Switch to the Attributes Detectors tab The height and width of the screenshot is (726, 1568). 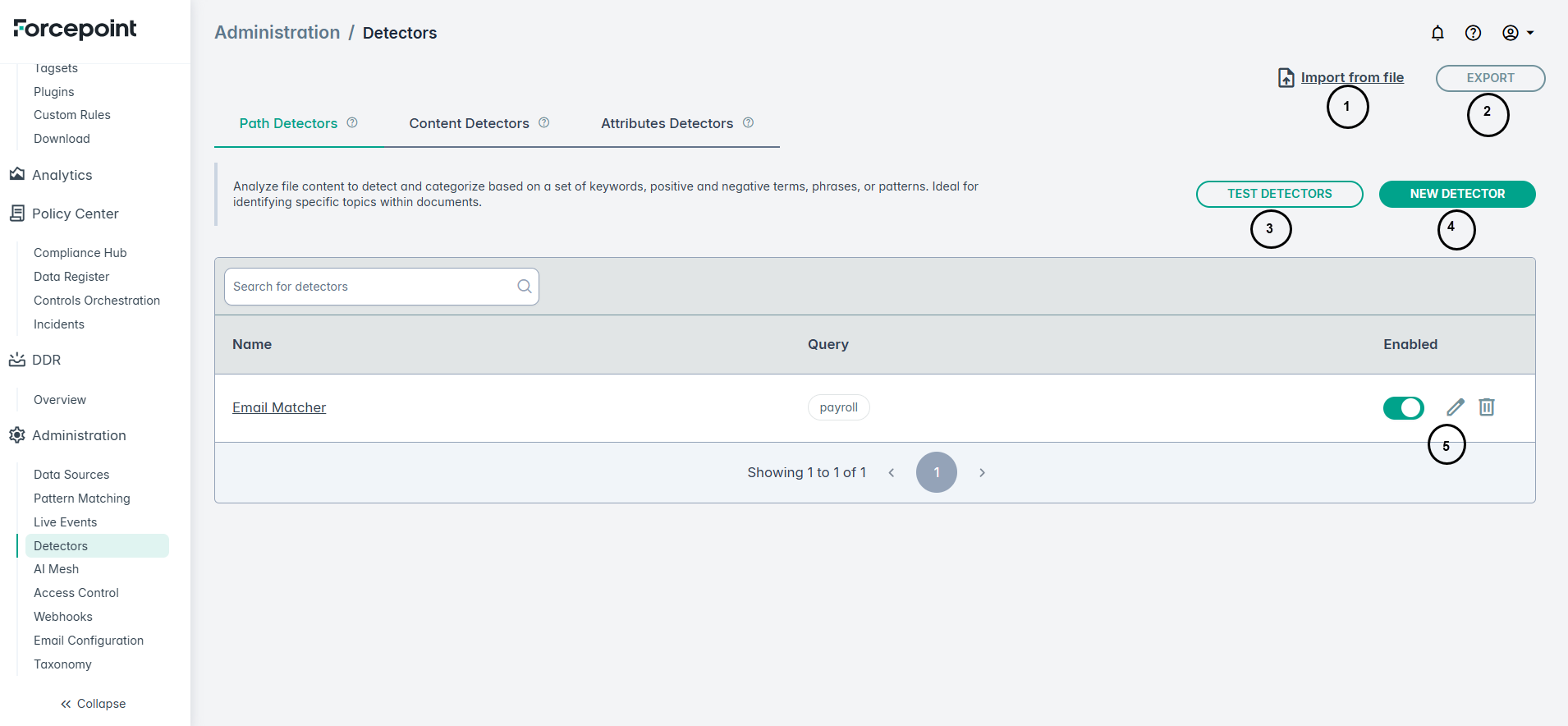click(x=667, y=124)
